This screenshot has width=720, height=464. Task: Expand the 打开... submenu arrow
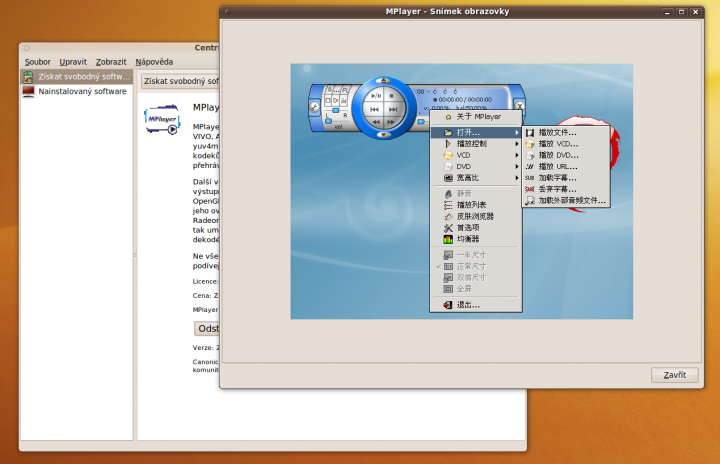pos(517,132)
